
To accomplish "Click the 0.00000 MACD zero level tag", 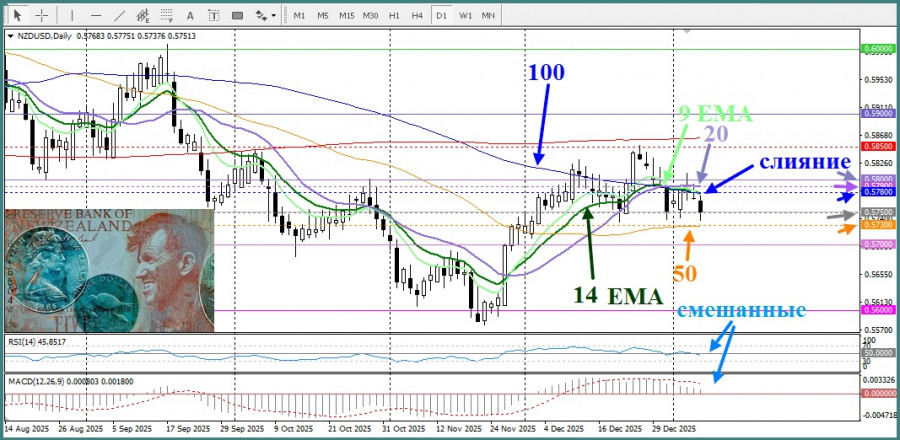I will (x=878, y=394).
